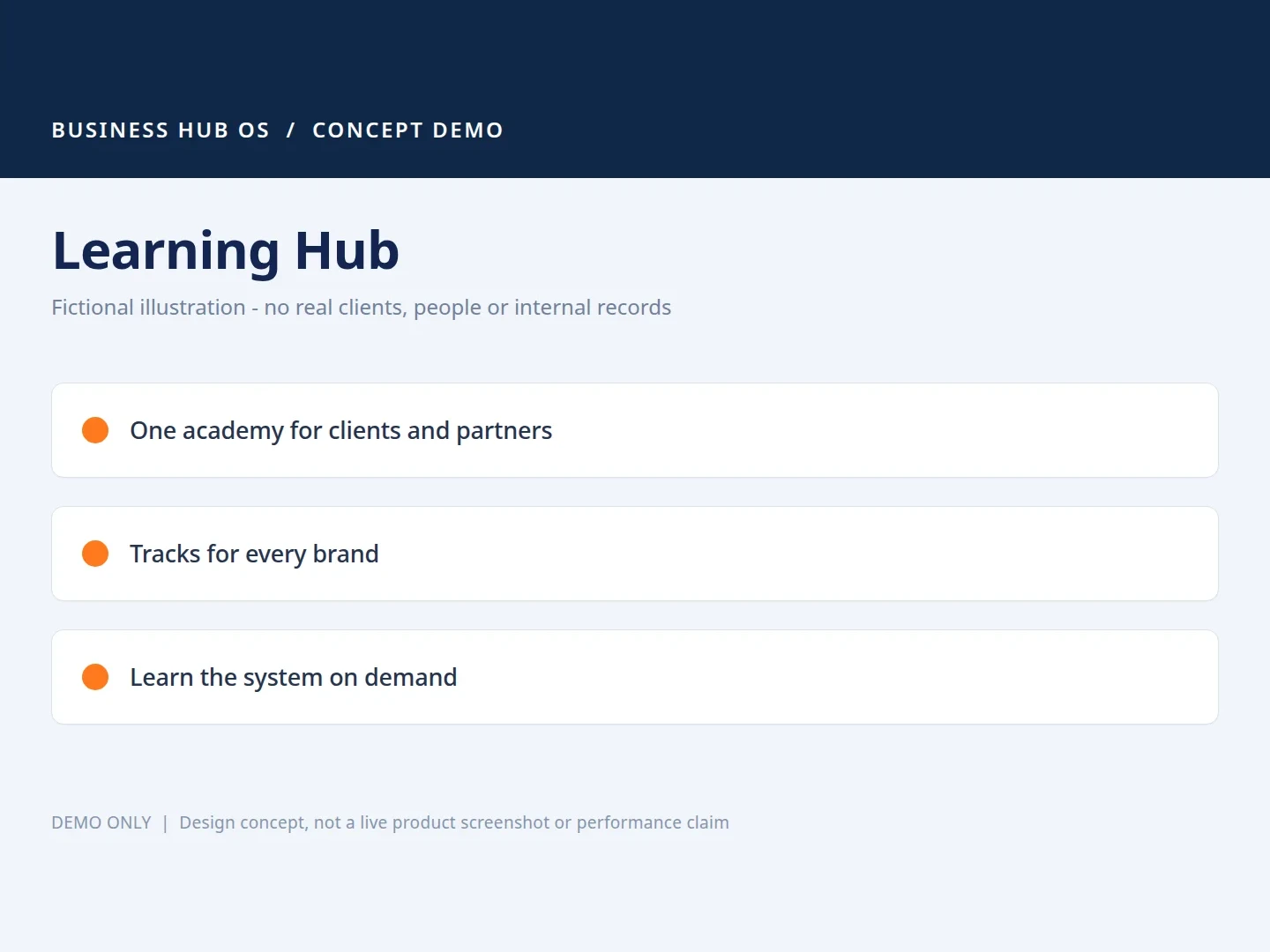
Task: Click the Fictional illustration subtitle
Action: 362,308
